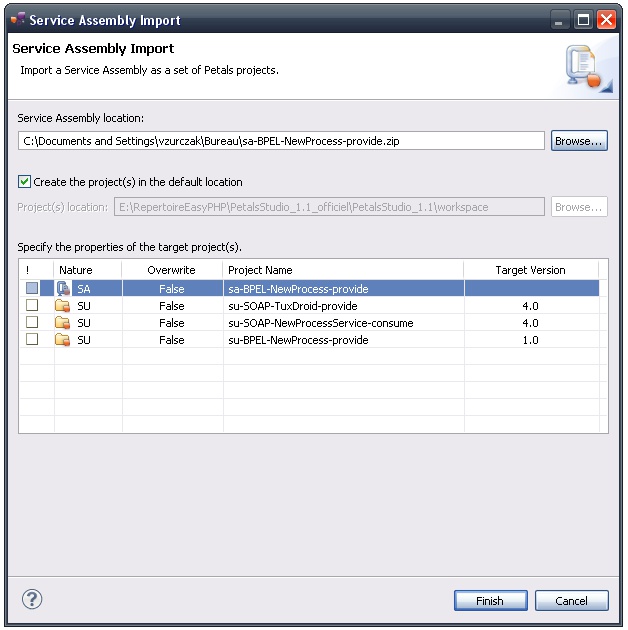
Task: Click the Service Assembly location text field
Action: [x=281, y=141]
